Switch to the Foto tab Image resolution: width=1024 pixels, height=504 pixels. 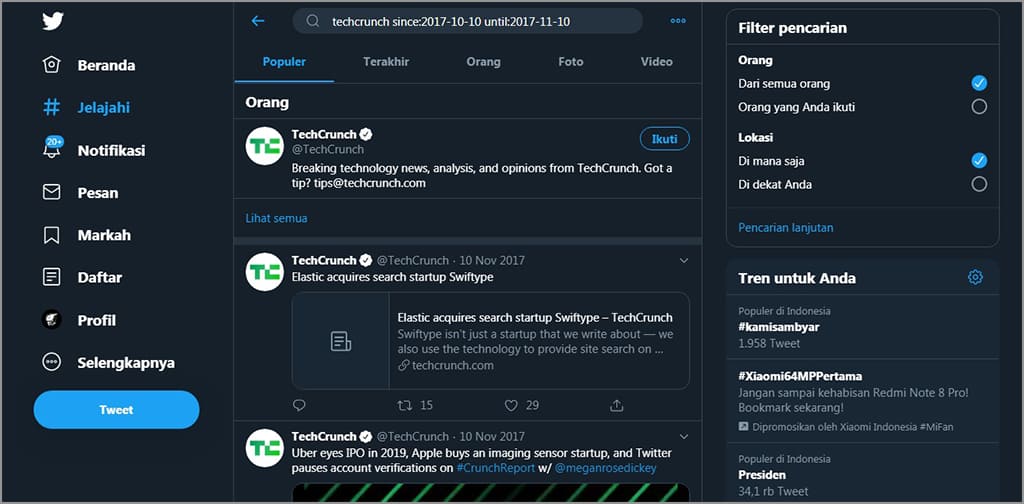tap(570, 62)
